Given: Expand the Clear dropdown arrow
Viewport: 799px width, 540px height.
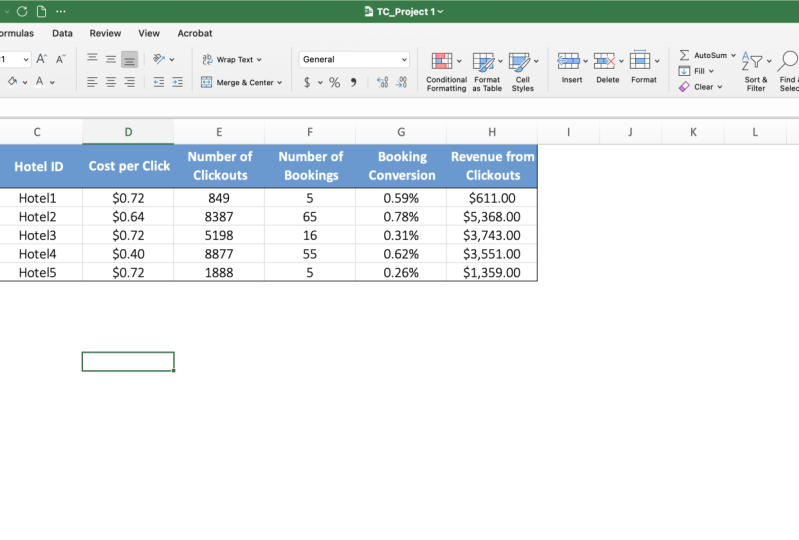Looking at the screenshot, I should click(x=720, y=87).
